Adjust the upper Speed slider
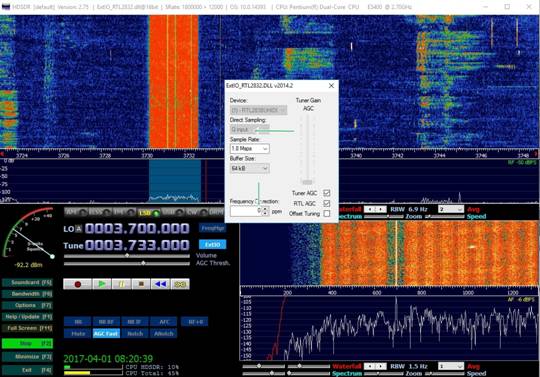540x377 pixels. pyautogui.click(x=445, y=217)
